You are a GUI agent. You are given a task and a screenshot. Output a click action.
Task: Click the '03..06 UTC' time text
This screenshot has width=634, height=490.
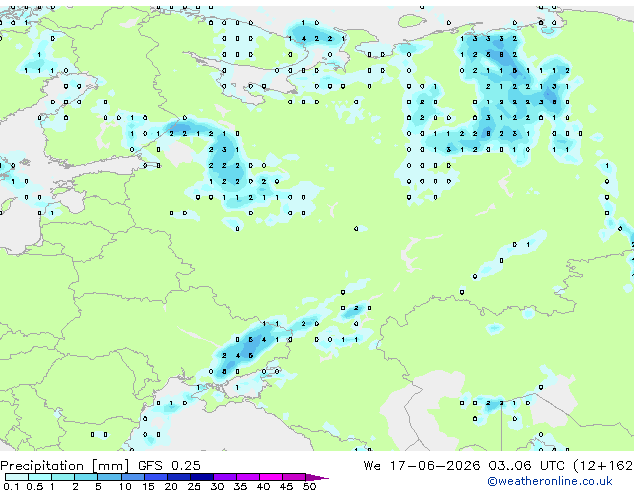526,466
